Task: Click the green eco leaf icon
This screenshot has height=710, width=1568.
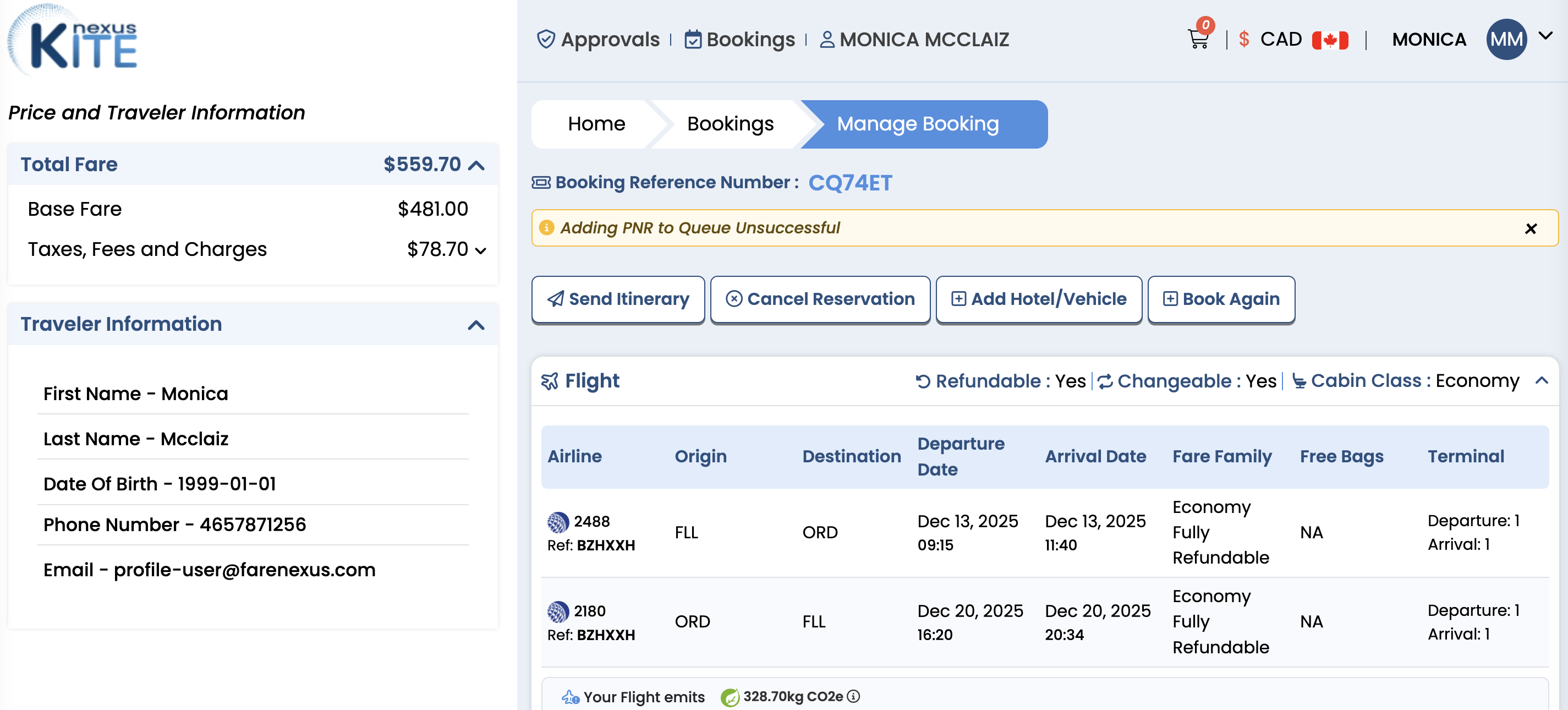Action: (x=729, y=697)
